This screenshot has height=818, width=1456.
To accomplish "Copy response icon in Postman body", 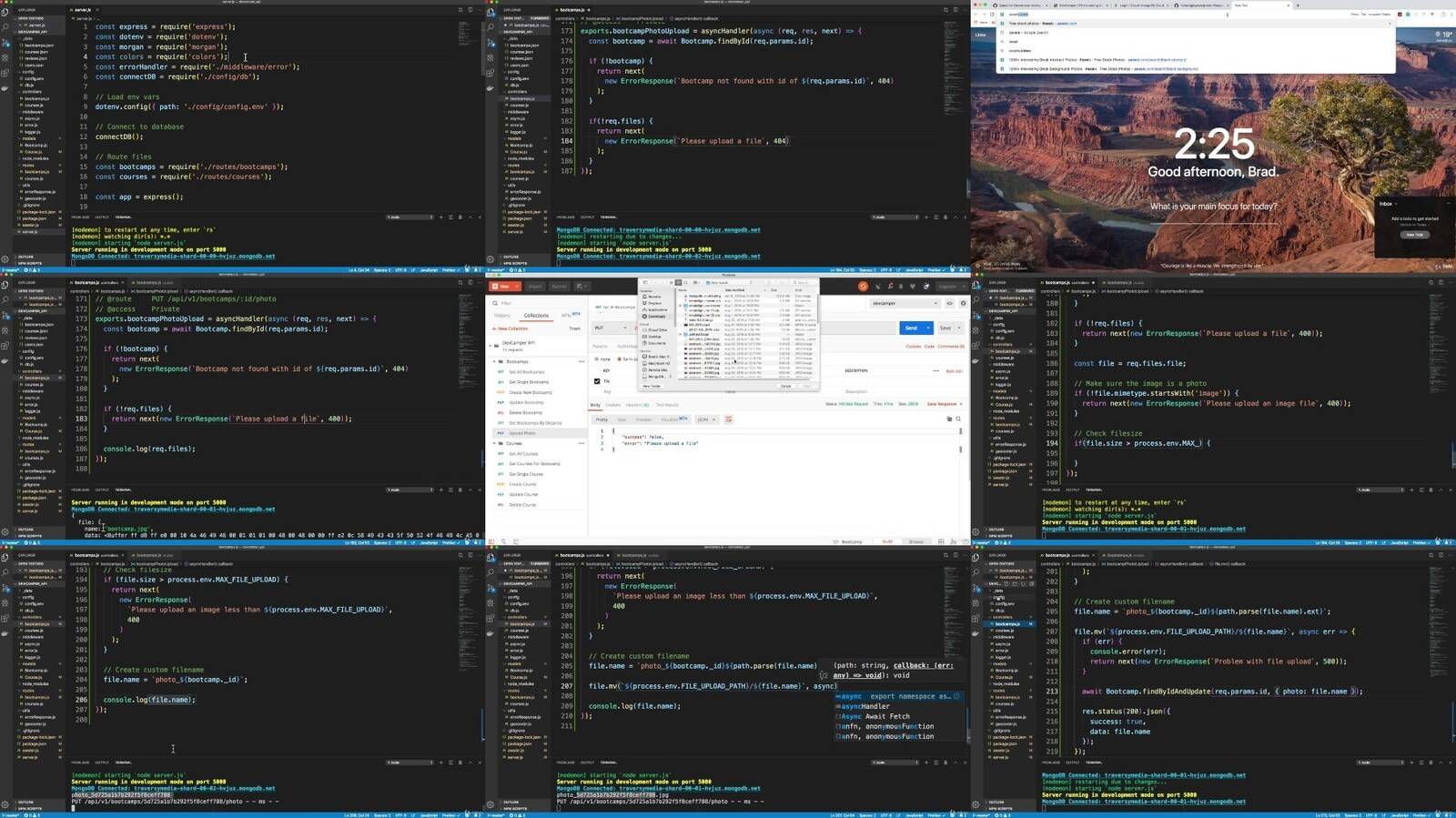I will 948,419.
